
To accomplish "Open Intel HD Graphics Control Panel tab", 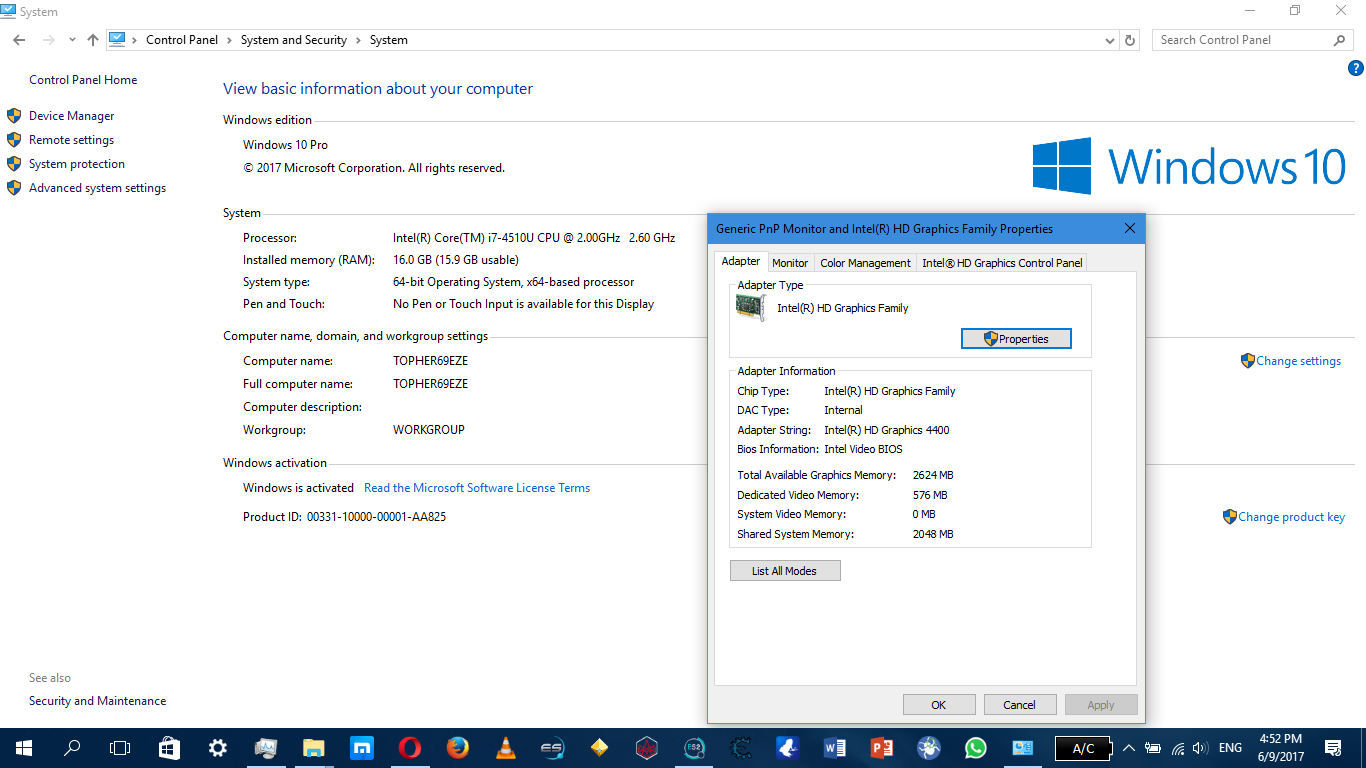I will point(1002,263).
